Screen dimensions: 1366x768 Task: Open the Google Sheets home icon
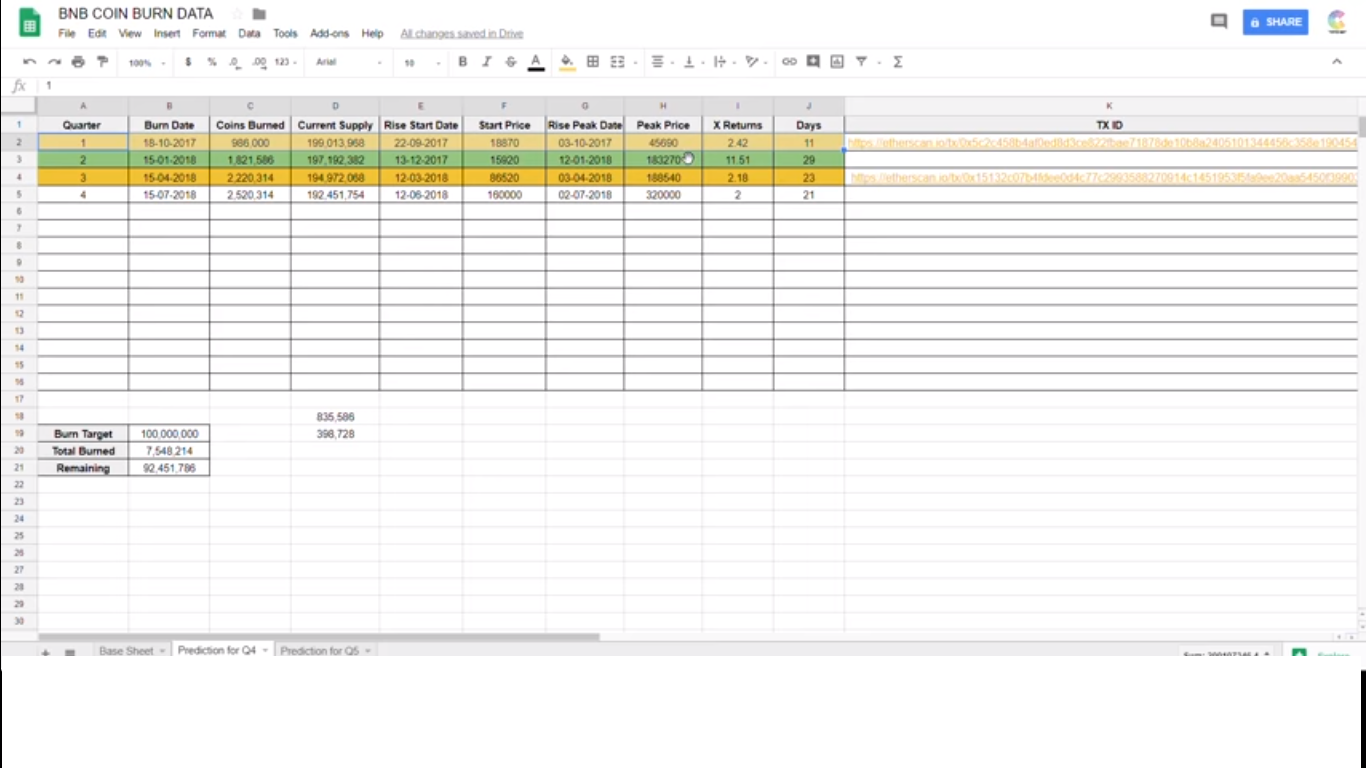[x=30, y=22]
